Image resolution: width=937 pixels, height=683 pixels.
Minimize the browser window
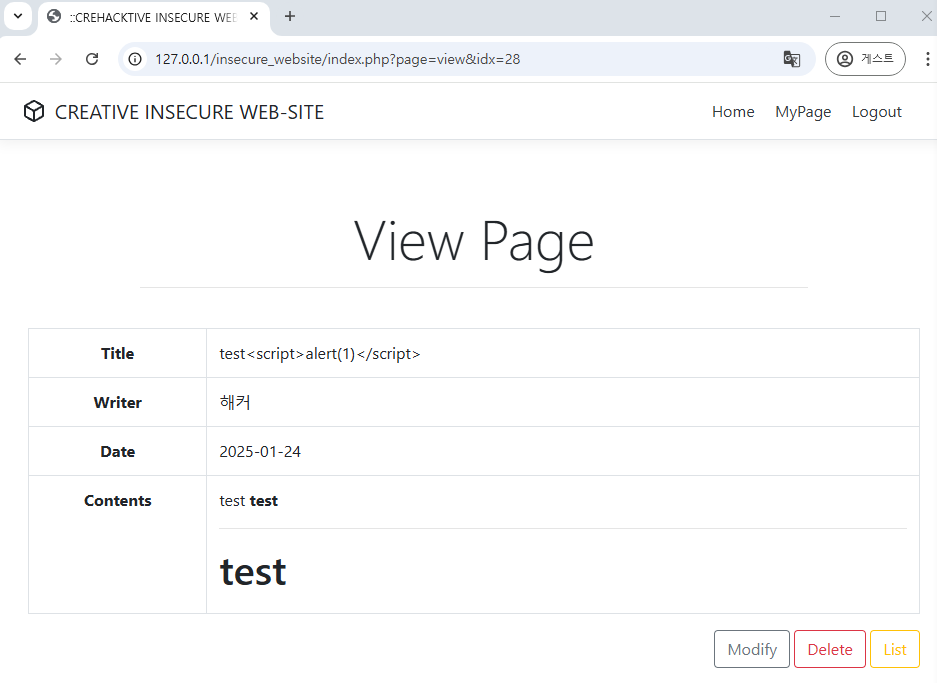pyautogui.click(x=835, y=17)
